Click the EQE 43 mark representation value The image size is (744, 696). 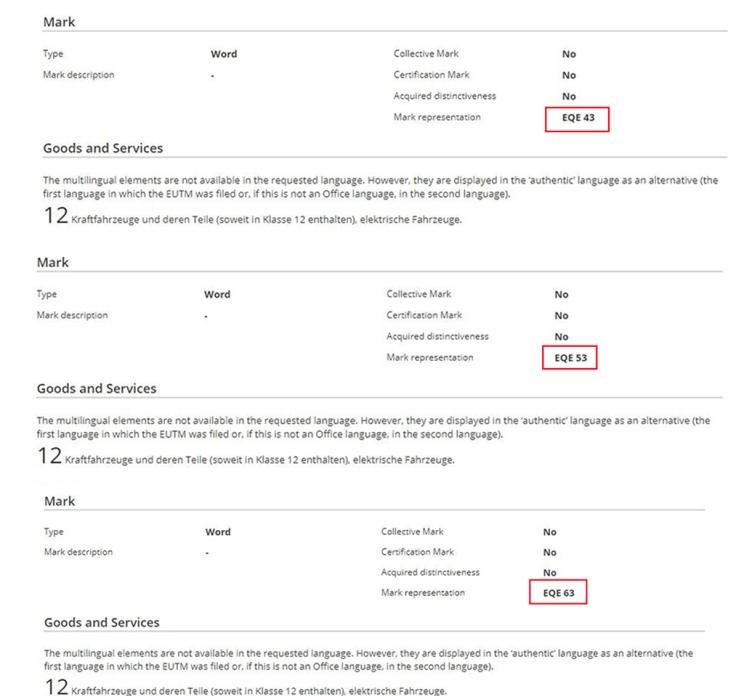pos(577,118)
